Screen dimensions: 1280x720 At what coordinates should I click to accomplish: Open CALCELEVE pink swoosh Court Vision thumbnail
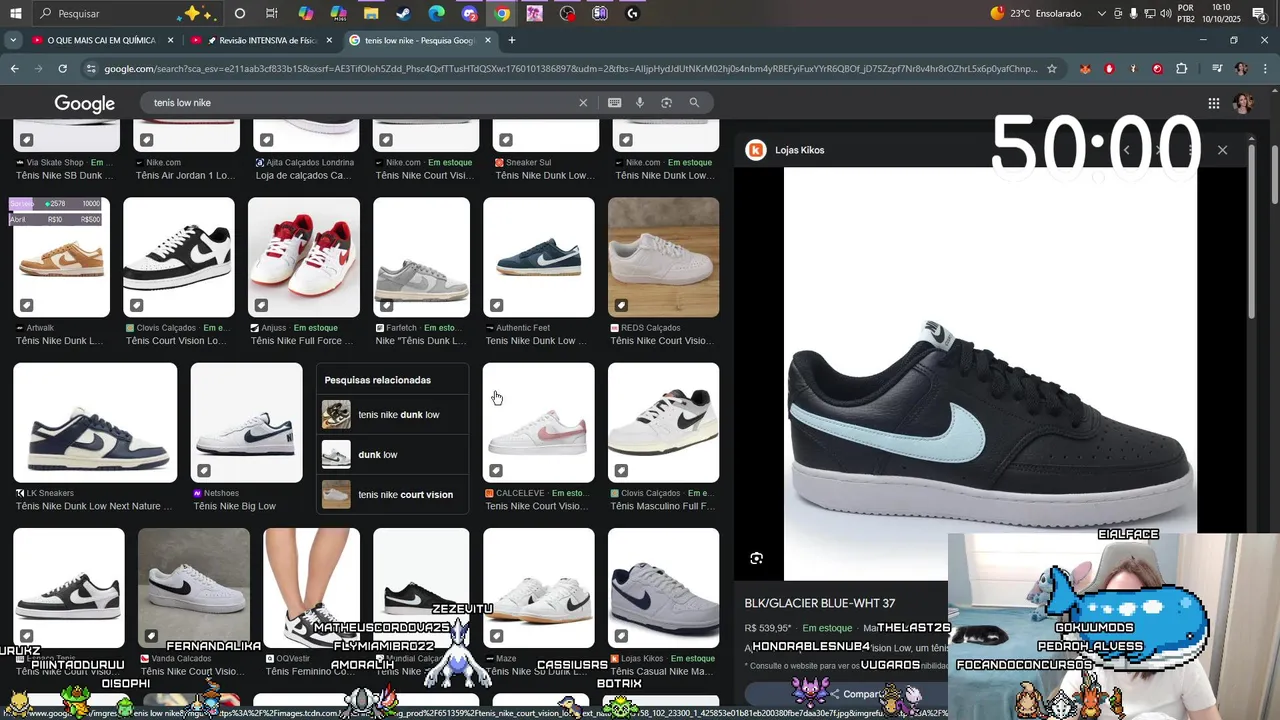(x=539, y=422)
